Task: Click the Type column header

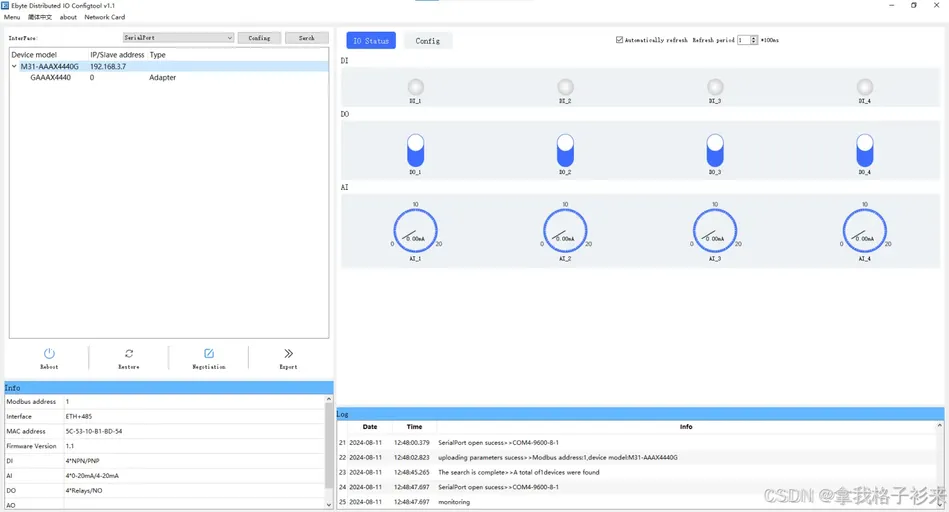Action: pyautogui.click(x=157, y=54)
